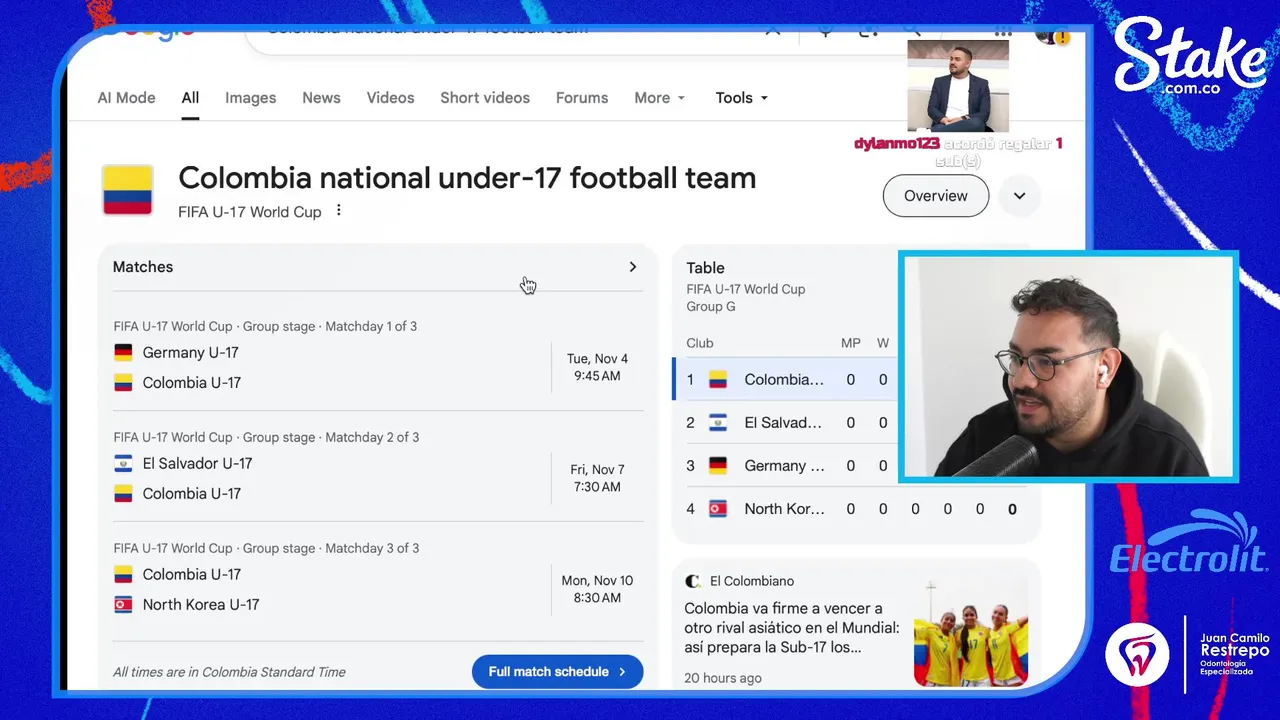Screen dimensions: 1280x720
Task: Switch to the Images tab
Action: click(x=250, y=98)
